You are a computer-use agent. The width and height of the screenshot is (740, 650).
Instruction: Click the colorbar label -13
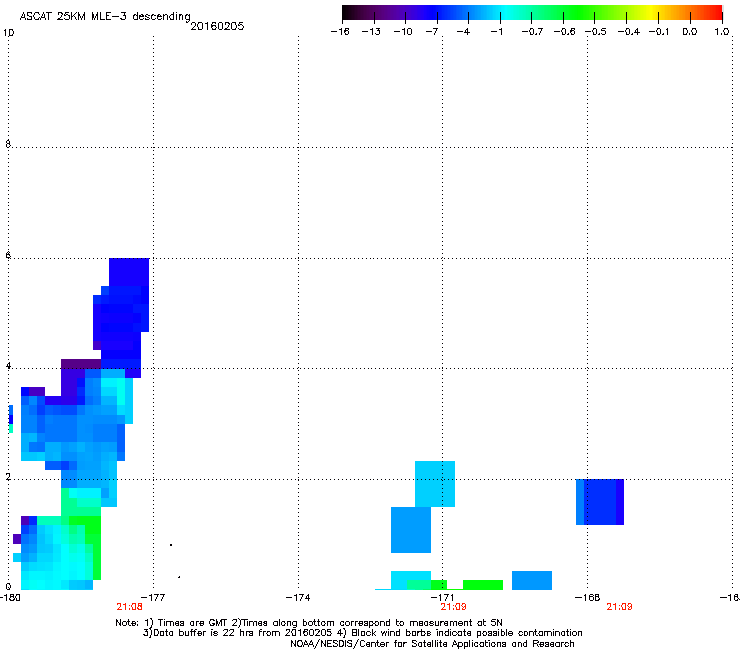coord(371,32)
